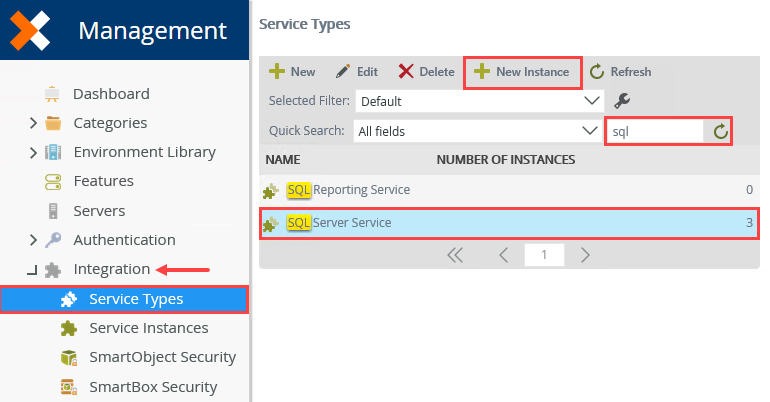Viewport: 770px width, 402px height.
Task: Select the SQL Server Service row
Action: tap(509, 223)
